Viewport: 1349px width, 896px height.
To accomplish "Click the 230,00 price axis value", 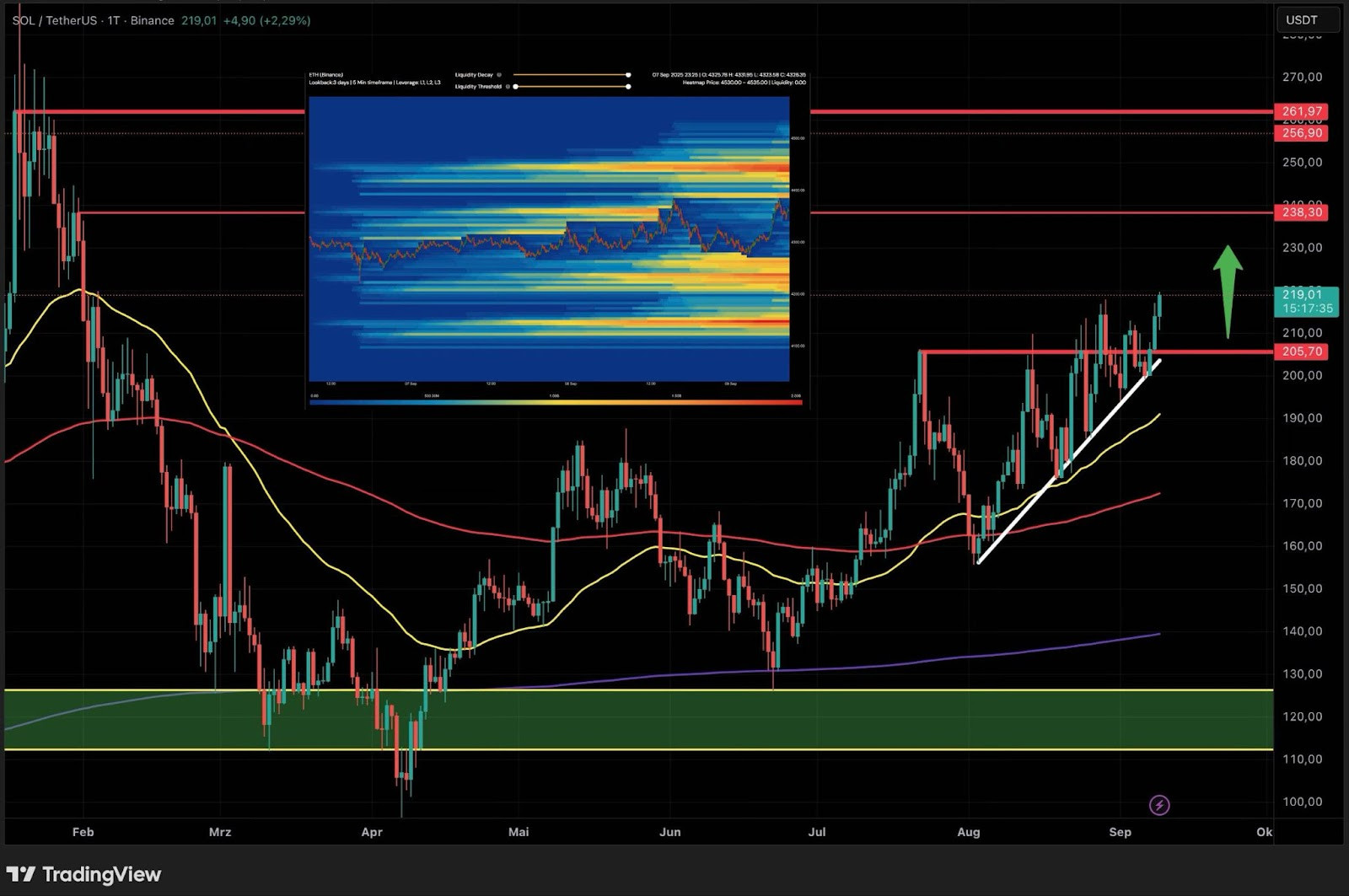I will (x=1302, y=248).
